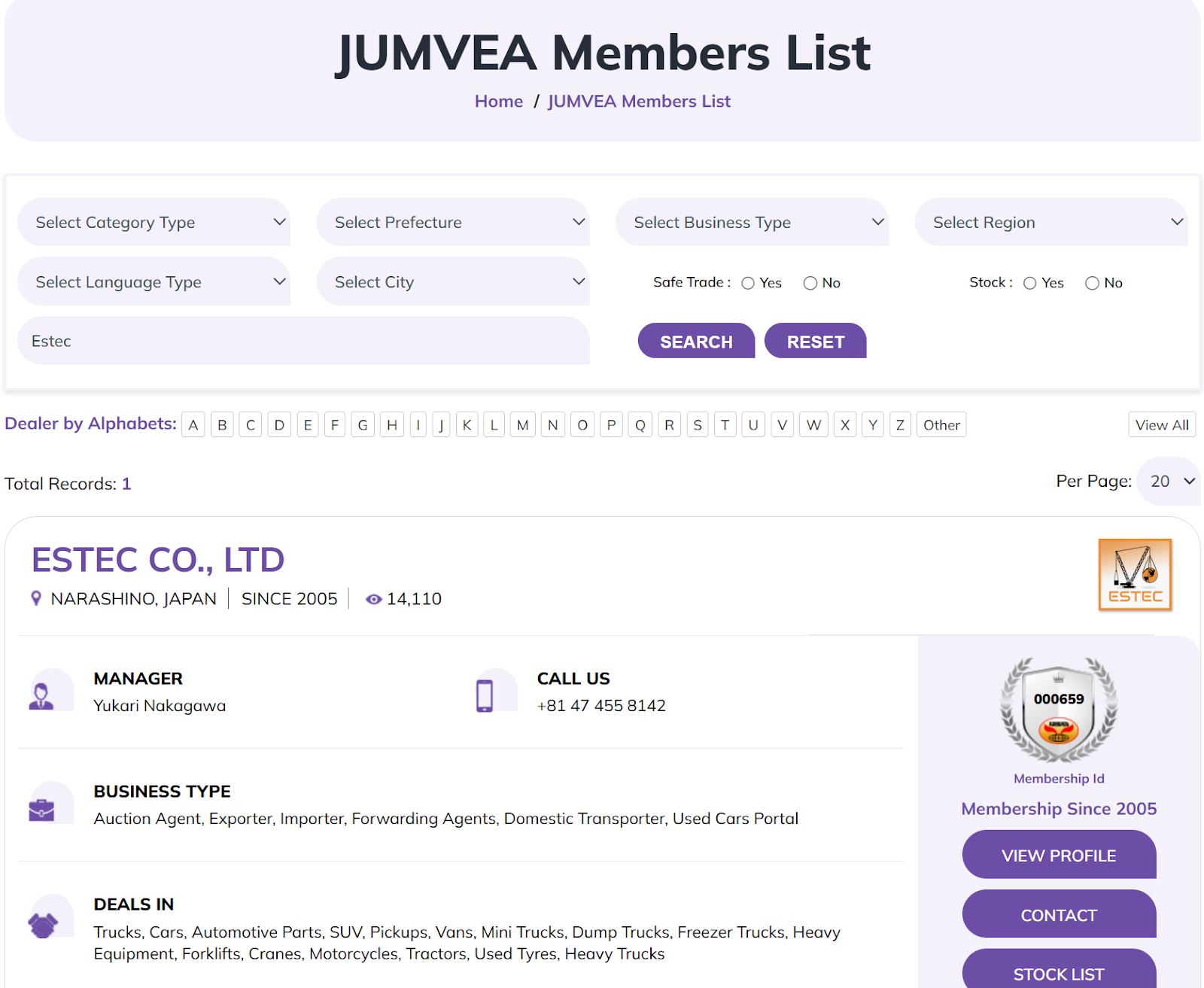This screenshot has width=1204, height=988.
Task: Open the Select Category Type dropdown
Action: pos(154,222)
